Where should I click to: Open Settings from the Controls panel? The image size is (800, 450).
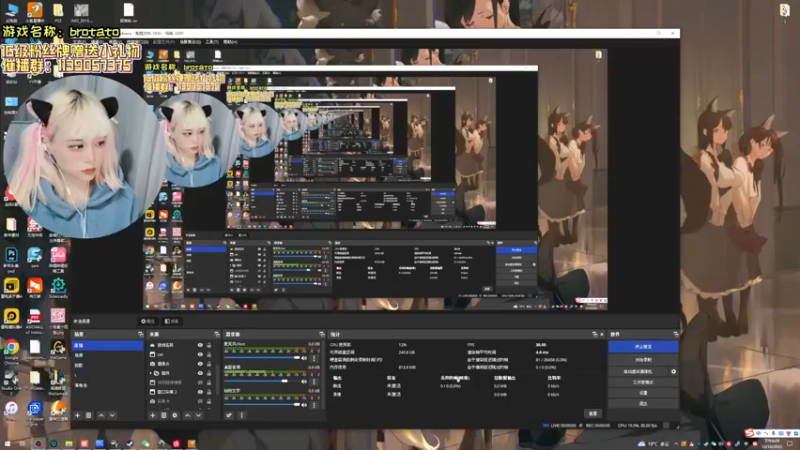pos(643,393)
